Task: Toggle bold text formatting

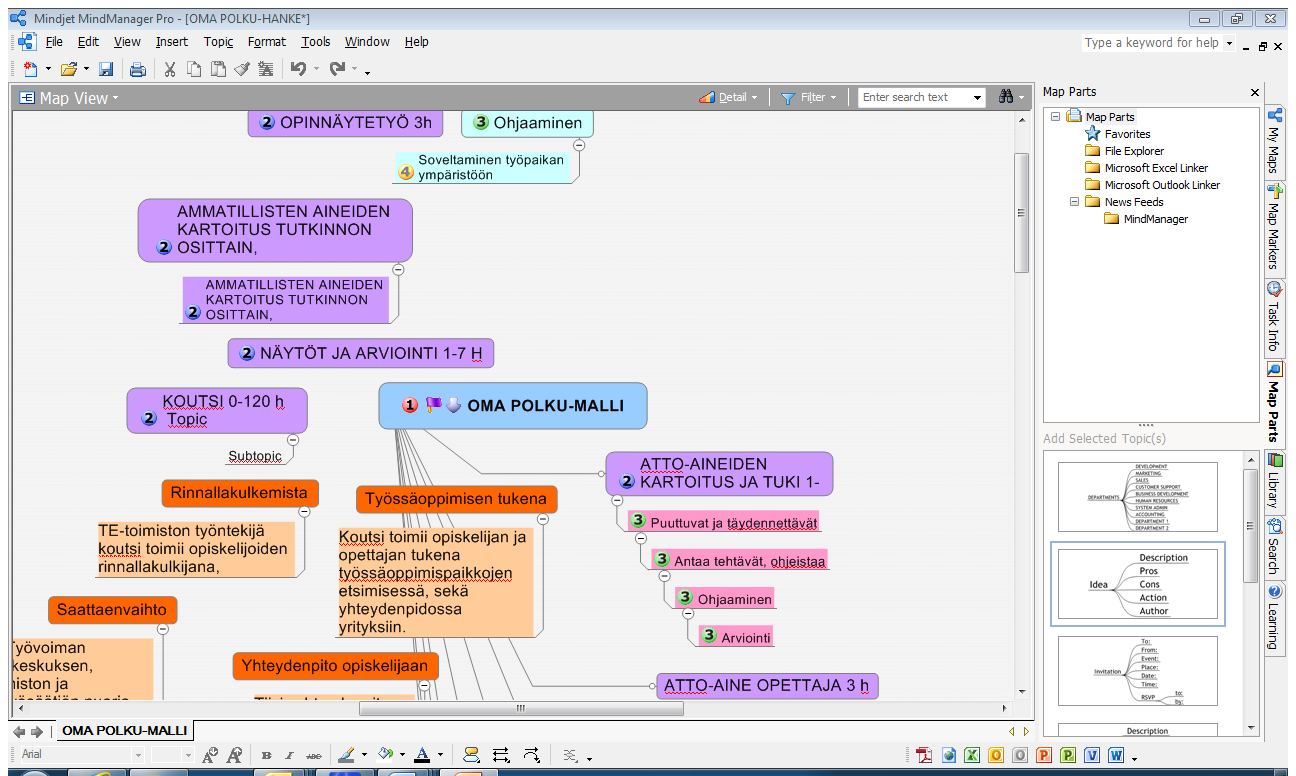Action: click(x=267, y=755)
